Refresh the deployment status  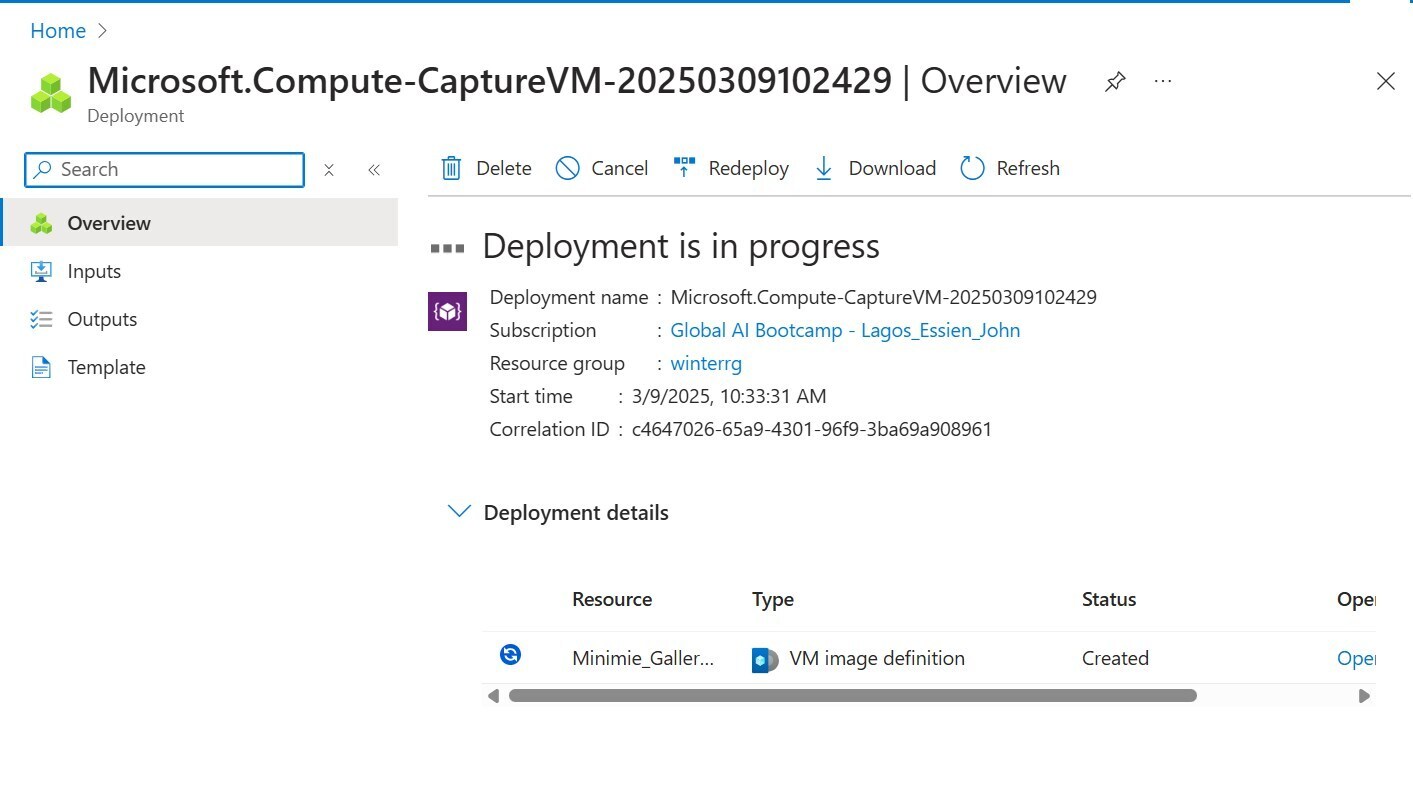[x=1010, y=168]
